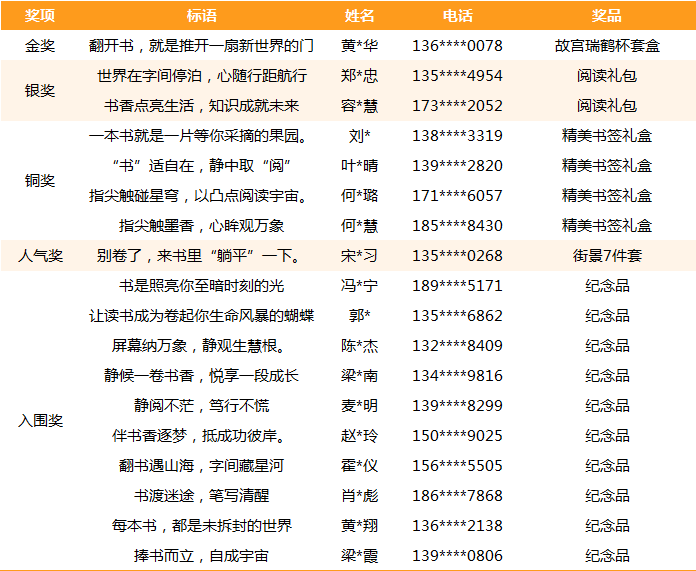Select the name 容*慧
The height and width of the screenshot is (571, 696).
pos(360,106)
